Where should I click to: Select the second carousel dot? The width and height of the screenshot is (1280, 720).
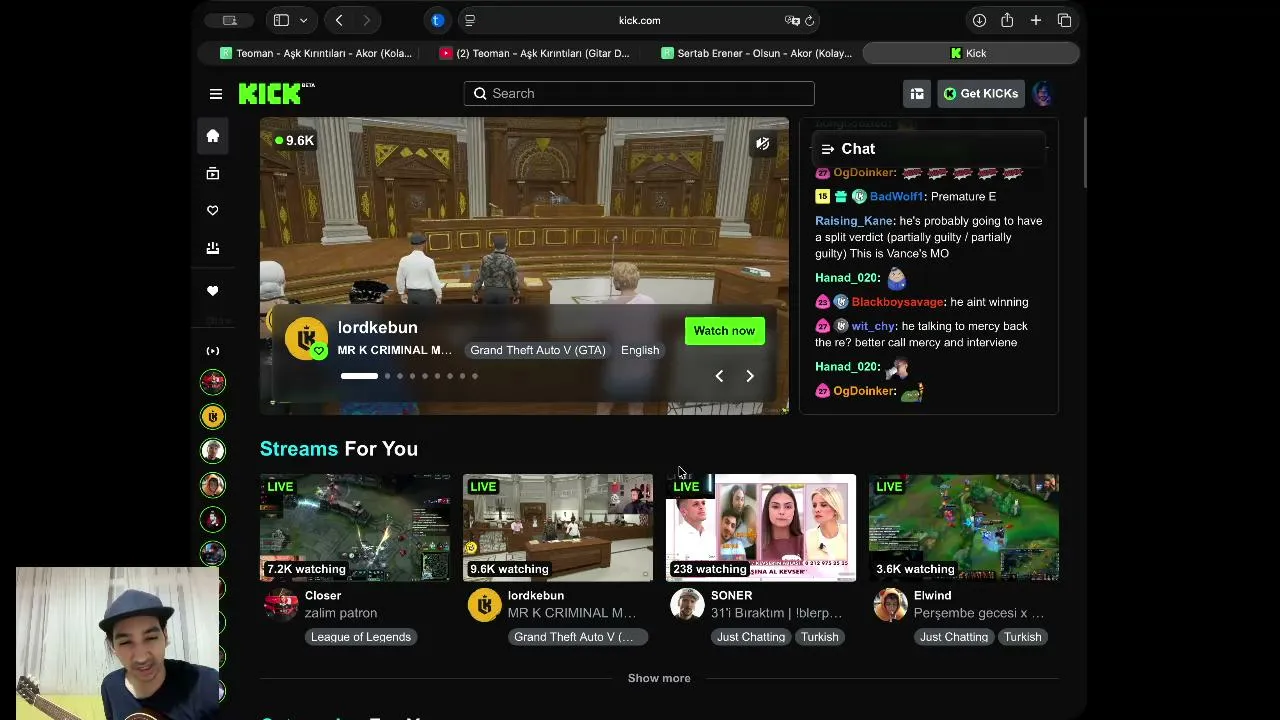point(387,376)
